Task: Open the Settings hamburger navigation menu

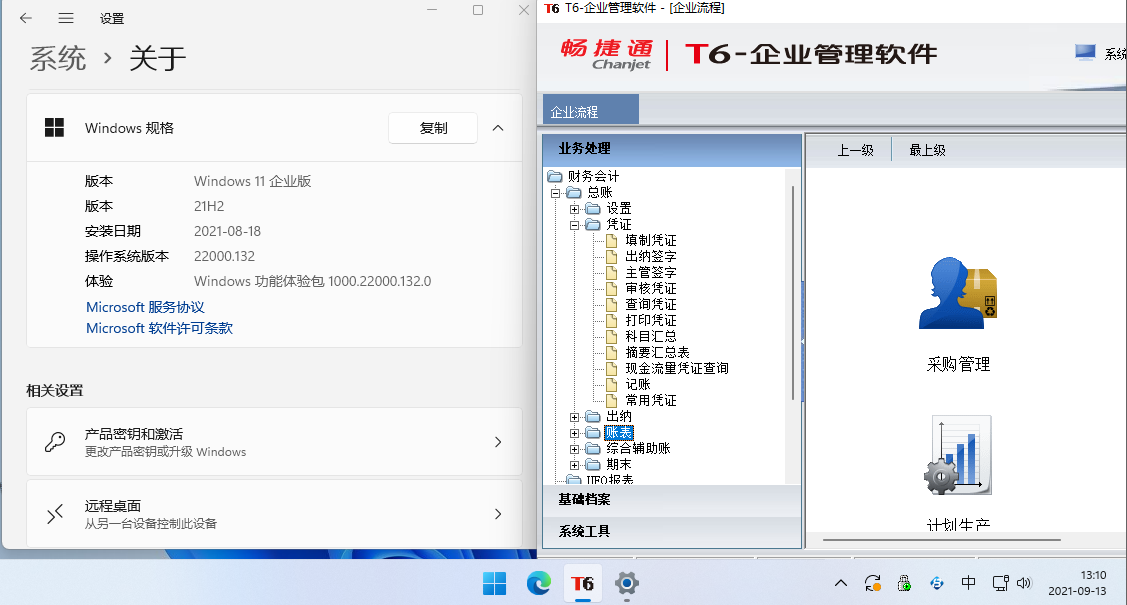Action: (66, 18)
